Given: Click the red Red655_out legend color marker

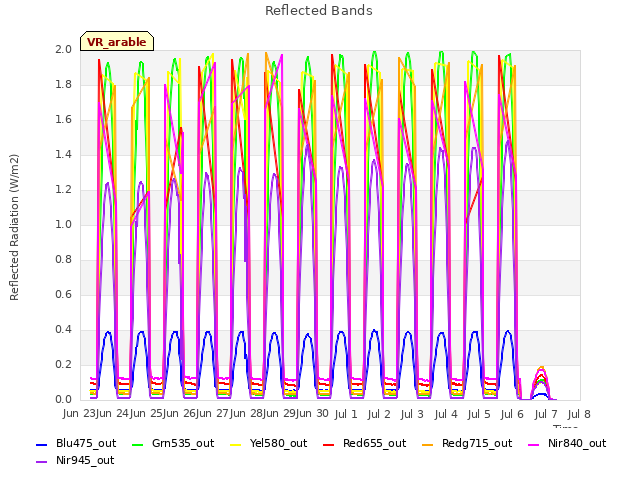Looking at the screenshot, I should 329,445.
